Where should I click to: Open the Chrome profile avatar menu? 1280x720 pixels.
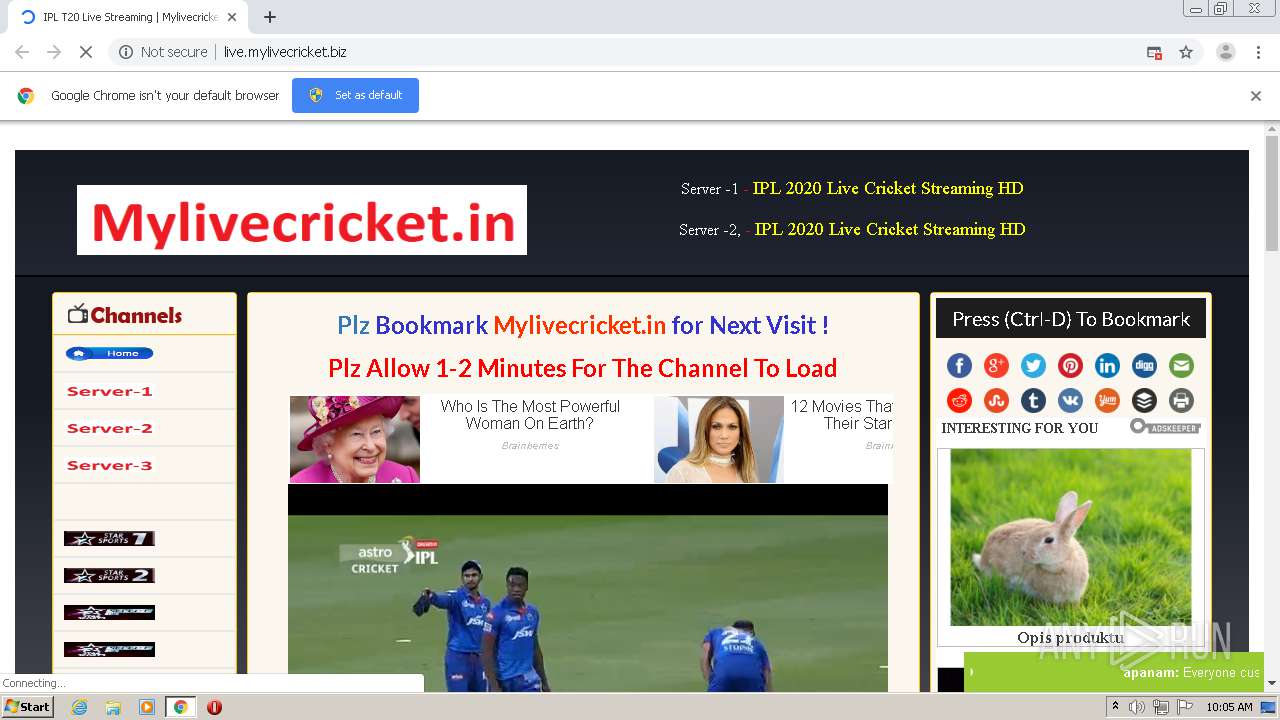(1225, 52)
